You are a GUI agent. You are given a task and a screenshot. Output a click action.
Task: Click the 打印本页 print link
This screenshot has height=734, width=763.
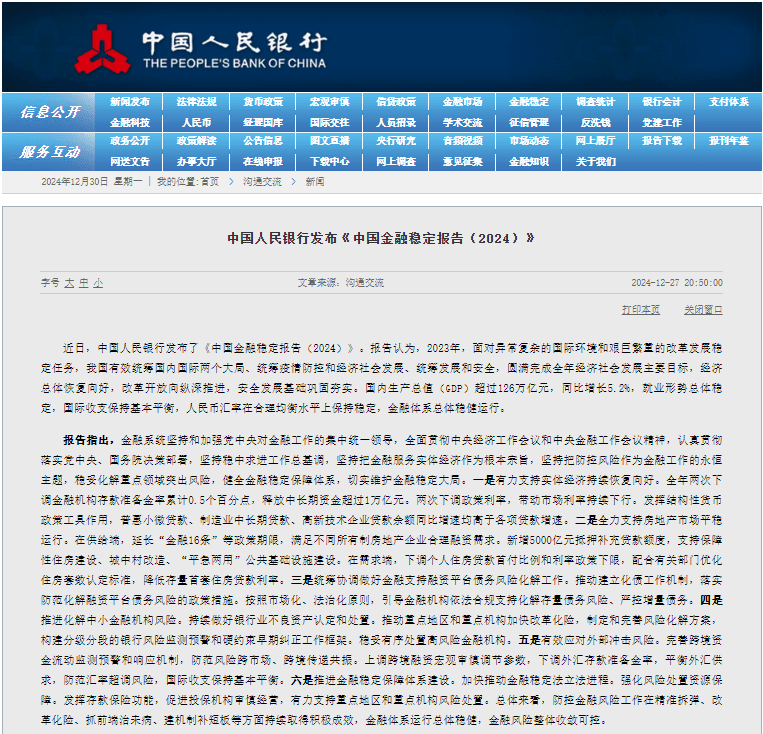coord(640,310)
